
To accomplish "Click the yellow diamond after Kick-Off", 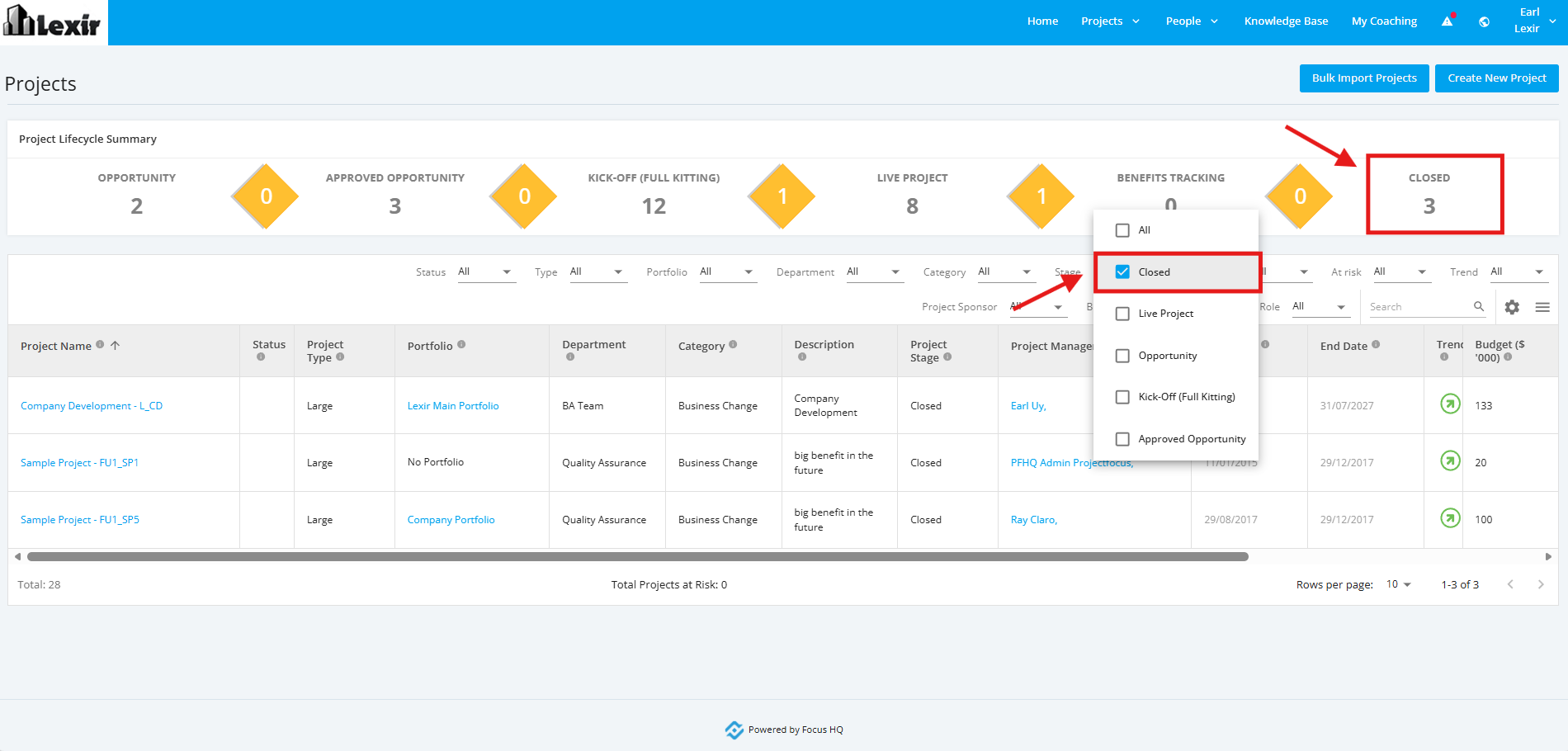I will tap(782, 196).
